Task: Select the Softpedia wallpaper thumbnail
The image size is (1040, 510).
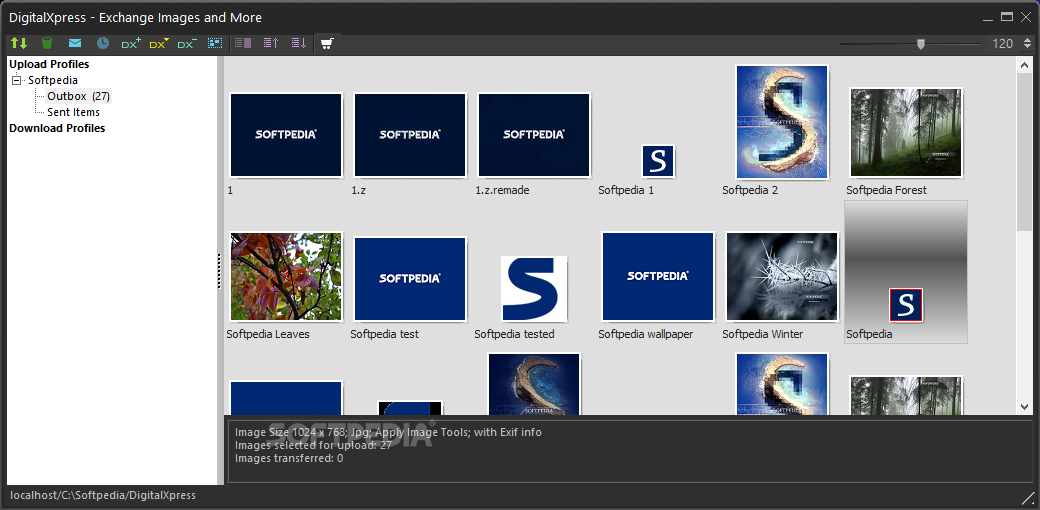Action: pos(658,277)
